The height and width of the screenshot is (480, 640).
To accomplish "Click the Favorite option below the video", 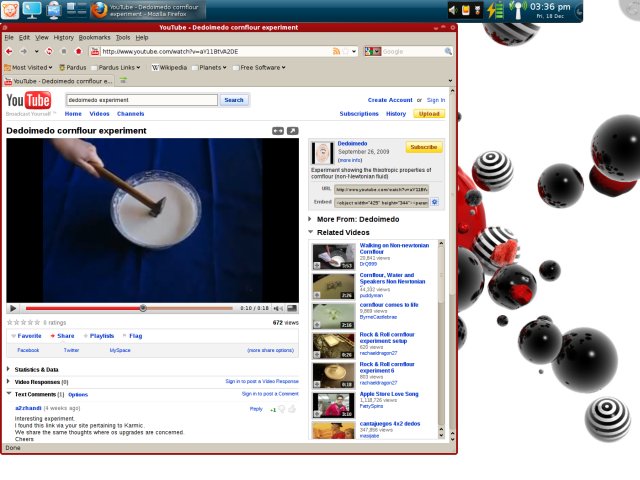I will (29, 336).
